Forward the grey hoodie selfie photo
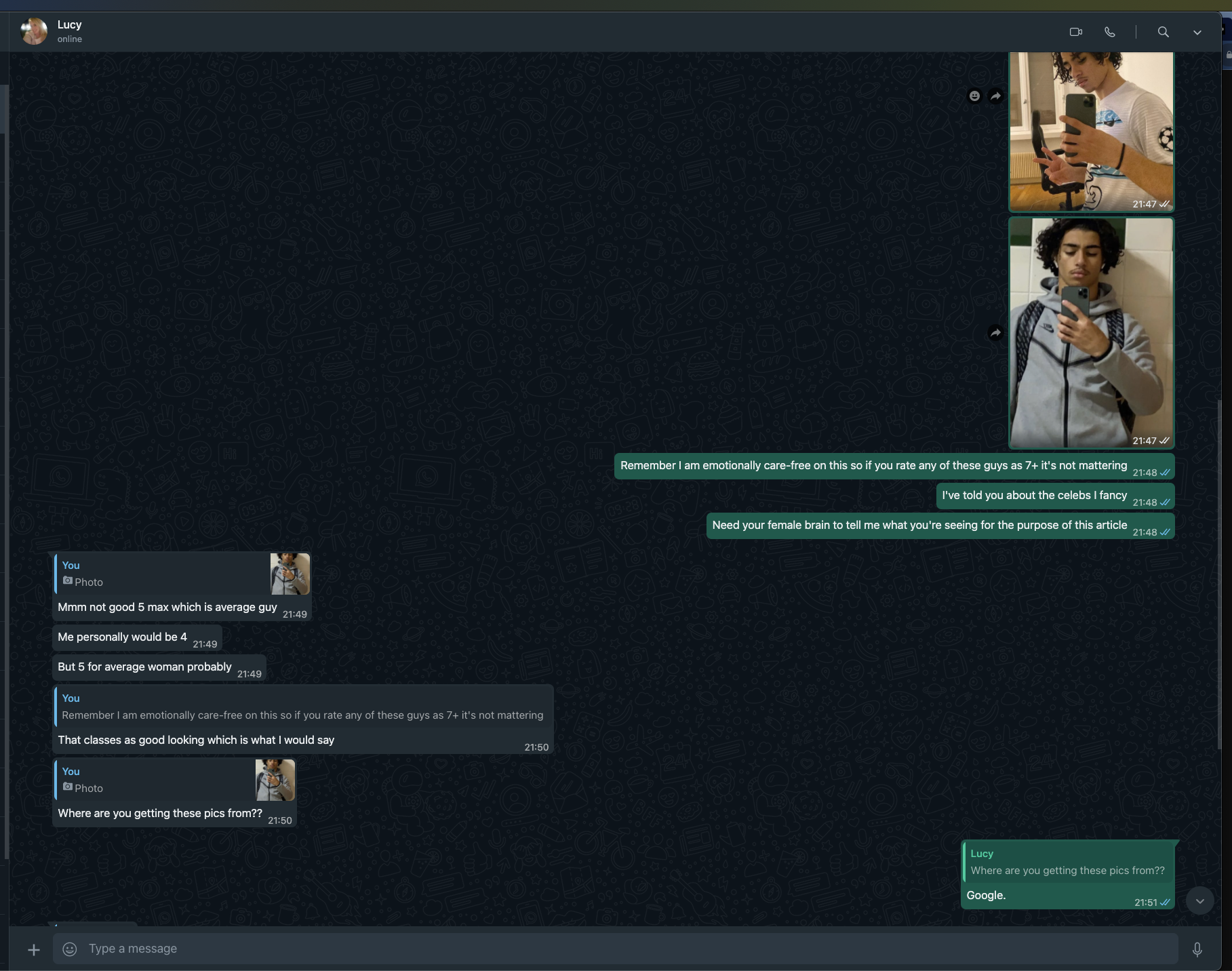This screenshot has width=1232, height=971. (x=995, y=333)
